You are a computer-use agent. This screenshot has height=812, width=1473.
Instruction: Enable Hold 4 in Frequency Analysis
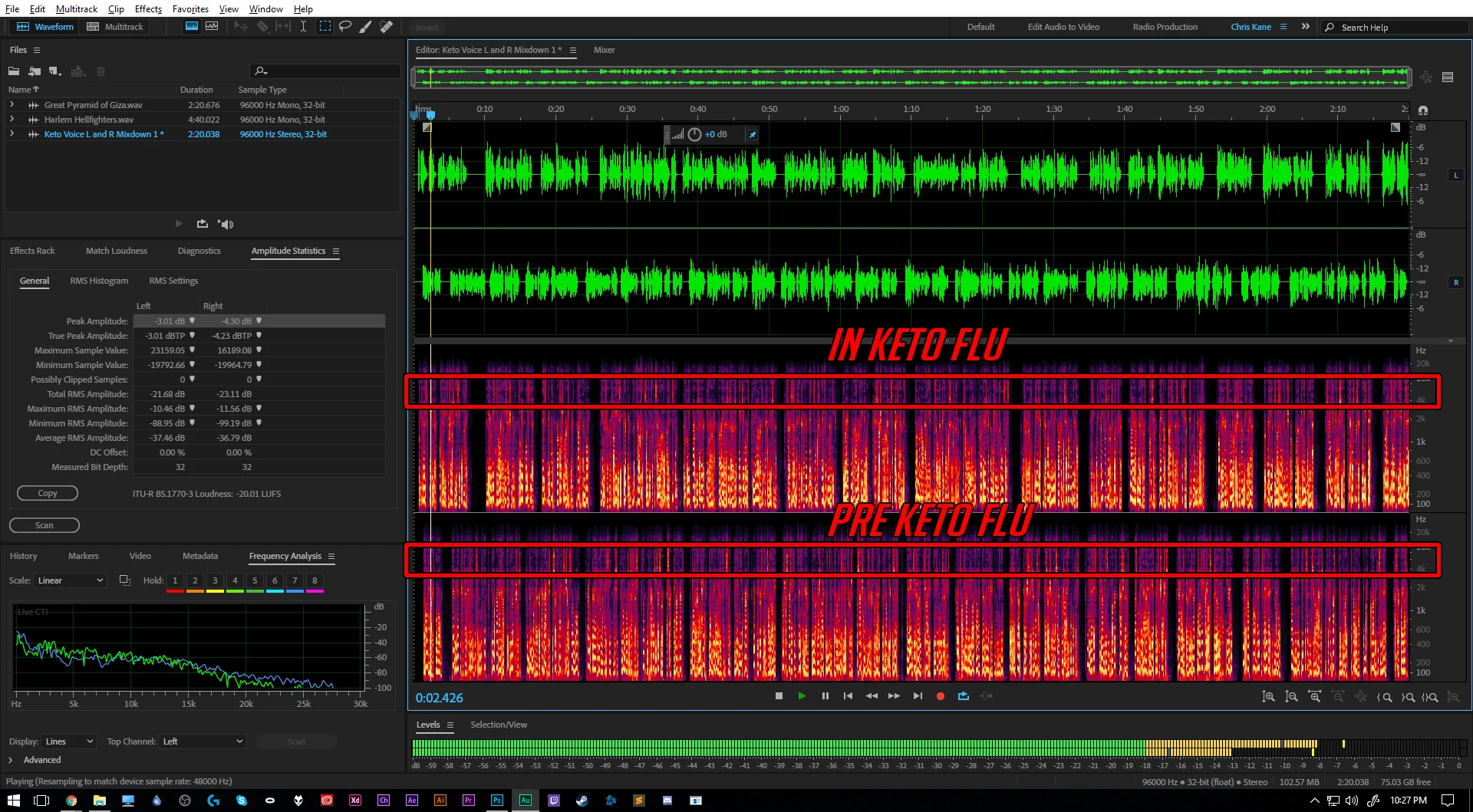[x=235, y=580]
